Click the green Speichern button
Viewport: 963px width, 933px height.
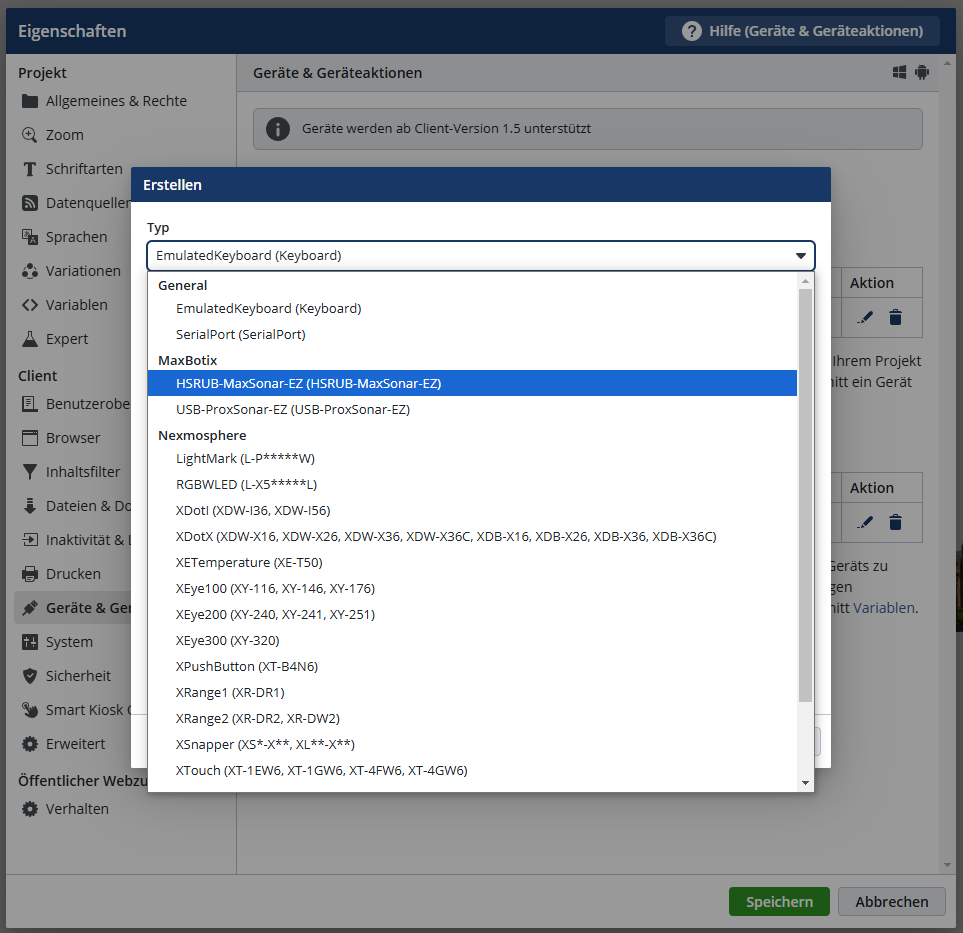click(778, 902)
